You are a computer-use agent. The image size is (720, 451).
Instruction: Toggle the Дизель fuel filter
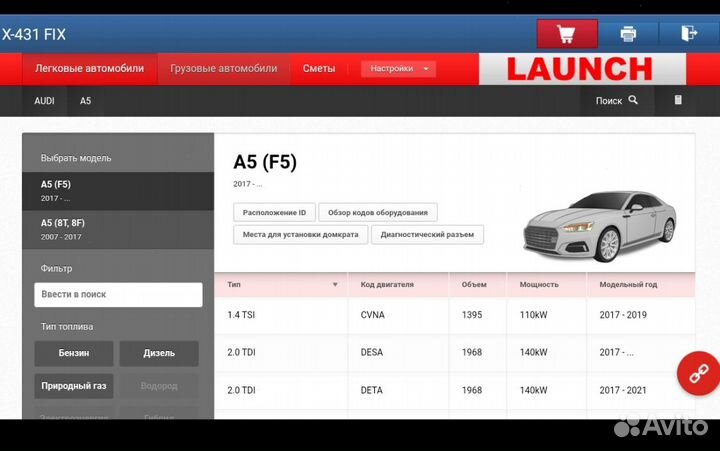[x=159, y=353]
